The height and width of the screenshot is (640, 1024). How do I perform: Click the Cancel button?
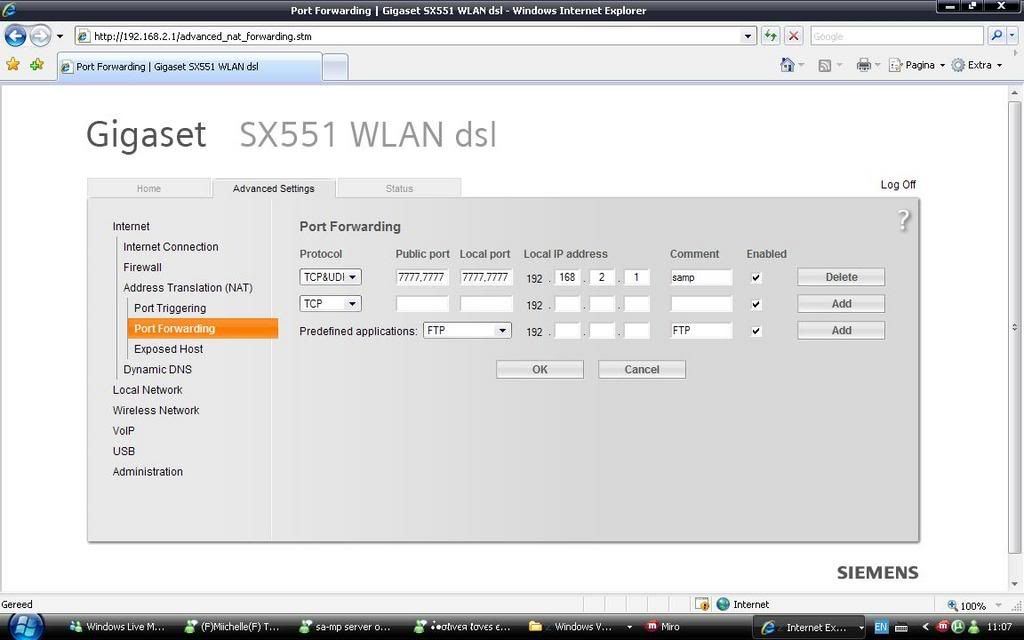click(x=642, y=370)
